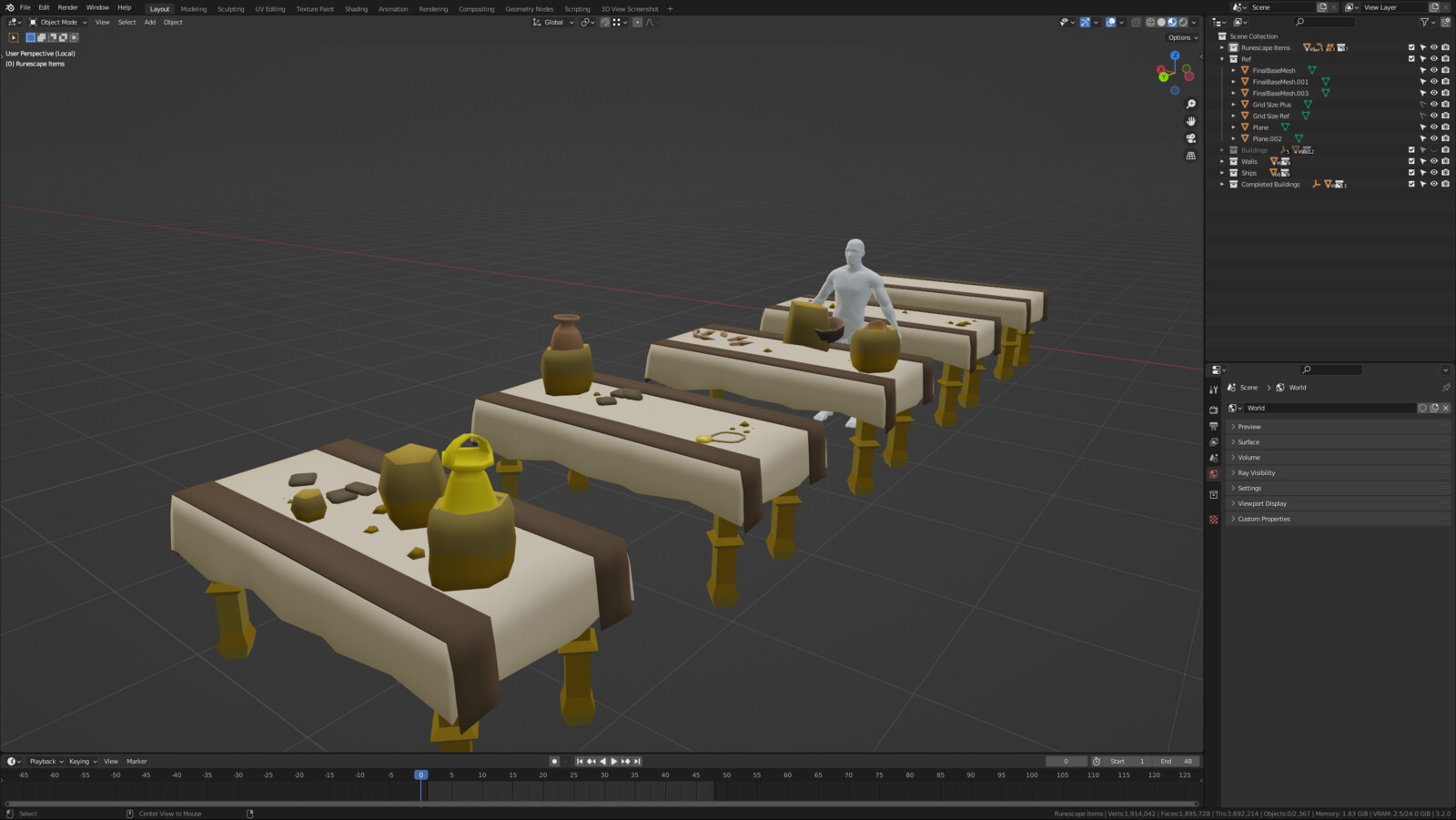
Task: Toggle snap magnet icon
Action: (x=605, y=22)
